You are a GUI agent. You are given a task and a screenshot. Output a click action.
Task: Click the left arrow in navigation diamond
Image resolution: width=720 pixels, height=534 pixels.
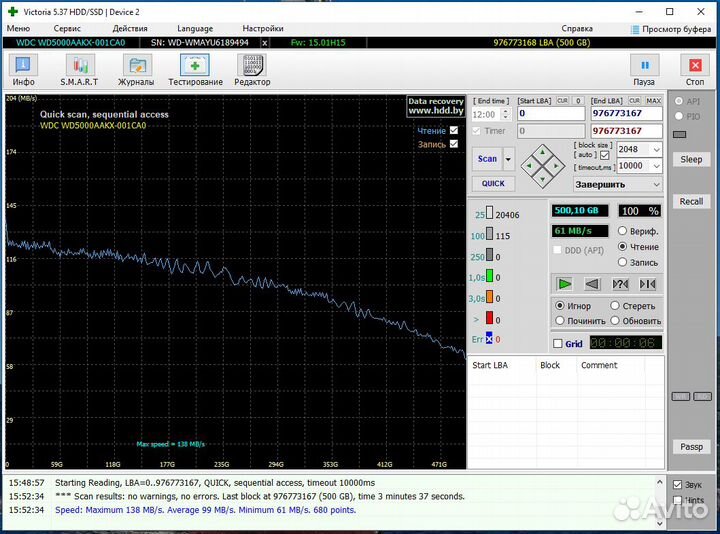click(529, 166)
